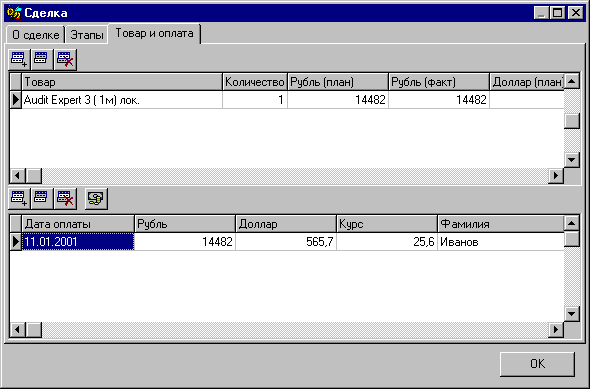Select the 25,6 exchange rate cell
The image size is (590, 389).
[x=387, y=242]
